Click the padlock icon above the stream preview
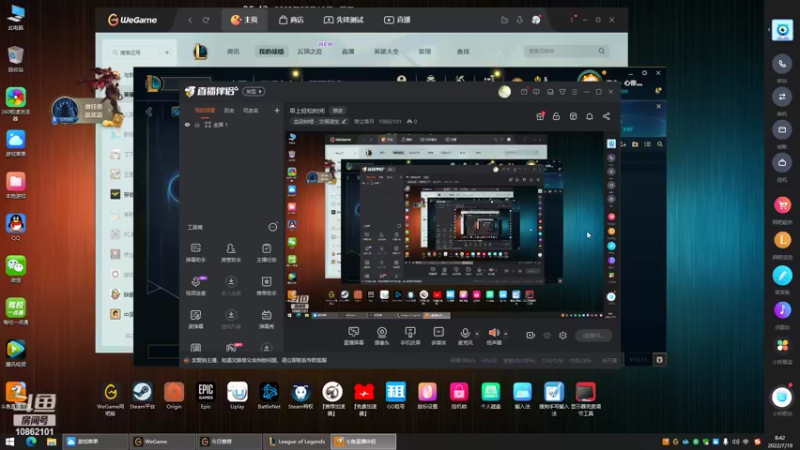 click(556, 116)
